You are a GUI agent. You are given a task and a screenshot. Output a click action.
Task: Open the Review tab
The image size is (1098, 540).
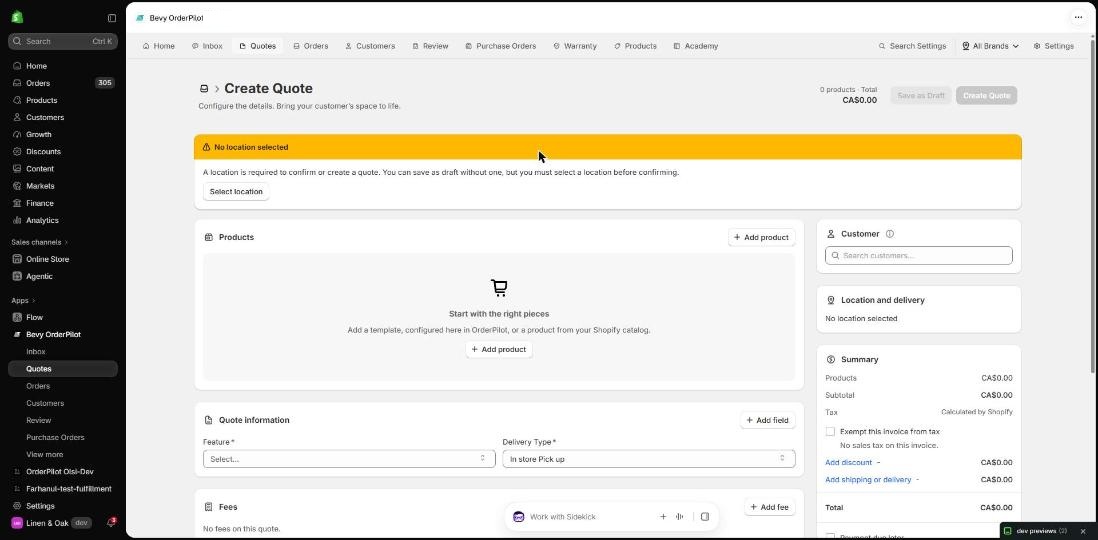click(x=430, y=46)
